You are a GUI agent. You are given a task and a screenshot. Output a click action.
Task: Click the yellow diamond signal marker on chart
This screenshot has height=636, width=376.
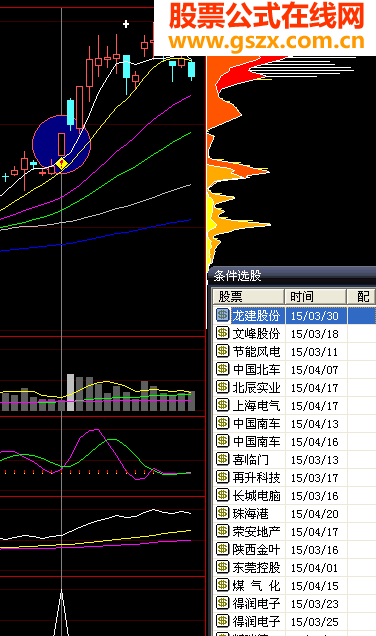[x=61, y=164]
